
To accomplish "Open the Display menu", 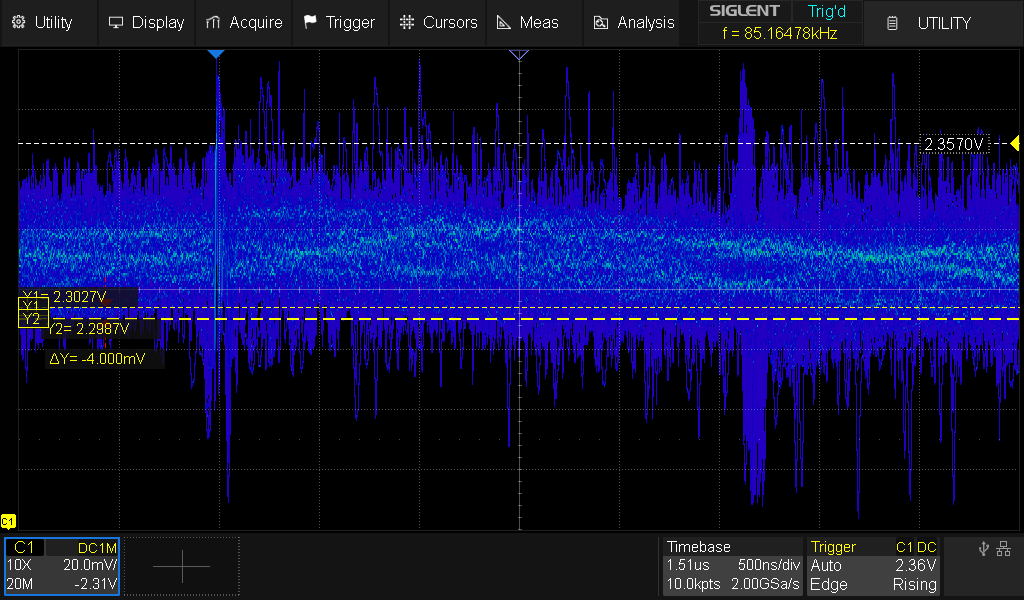I will (146, 22).
